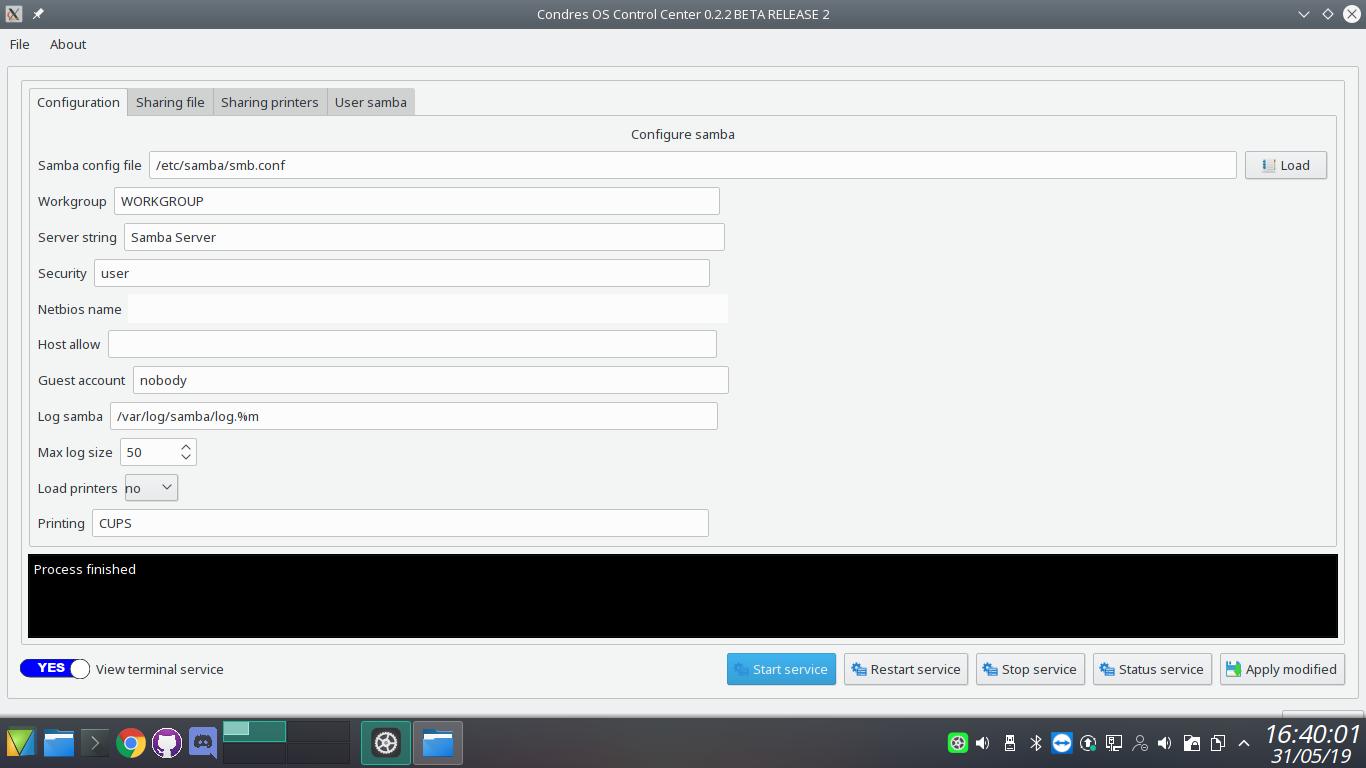Open the File menu
Image resolution: width=1366 pixels, height=768 pixels.
click(x=20, y=44)
